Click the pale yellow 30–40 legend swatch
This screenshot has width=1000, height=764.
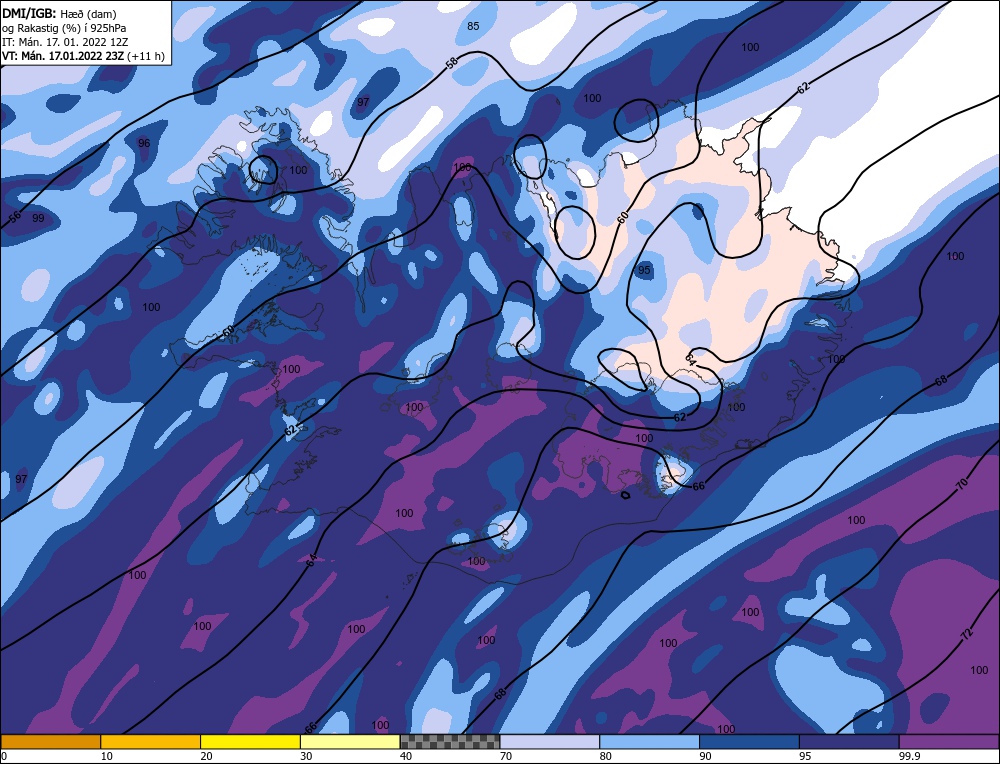350,742
